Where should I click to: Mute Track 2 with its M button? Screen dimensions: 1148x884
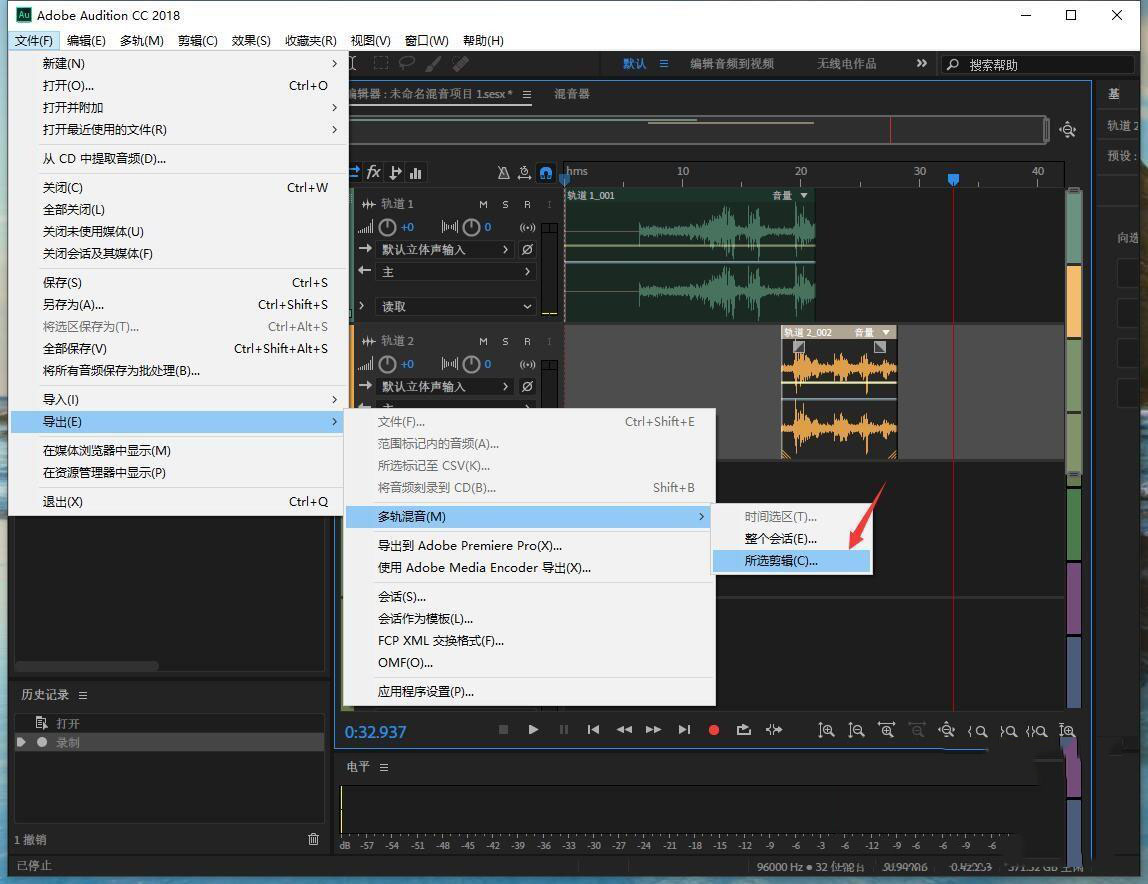483,341
